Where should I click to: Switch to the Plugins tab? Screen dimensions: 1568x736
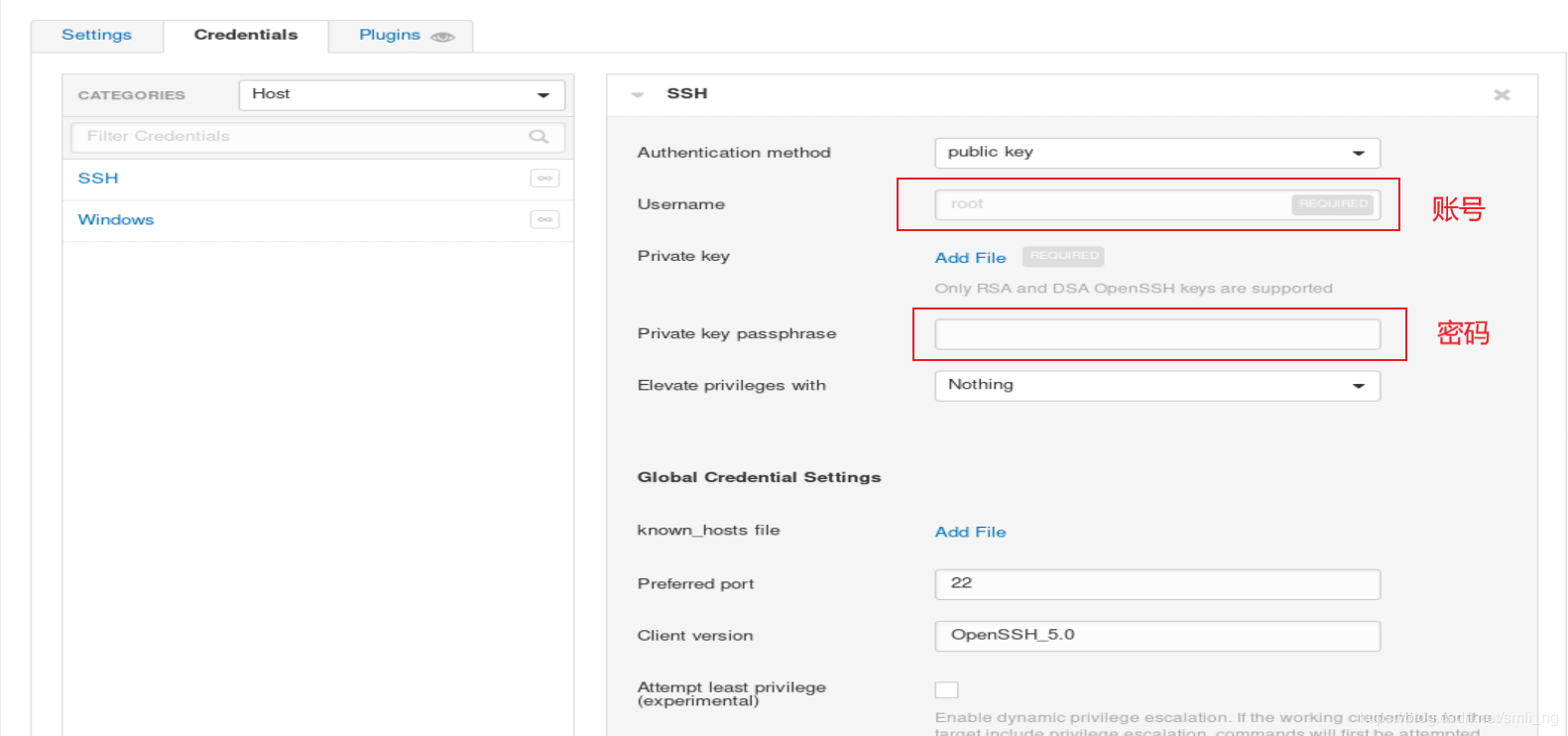[401, 35]
